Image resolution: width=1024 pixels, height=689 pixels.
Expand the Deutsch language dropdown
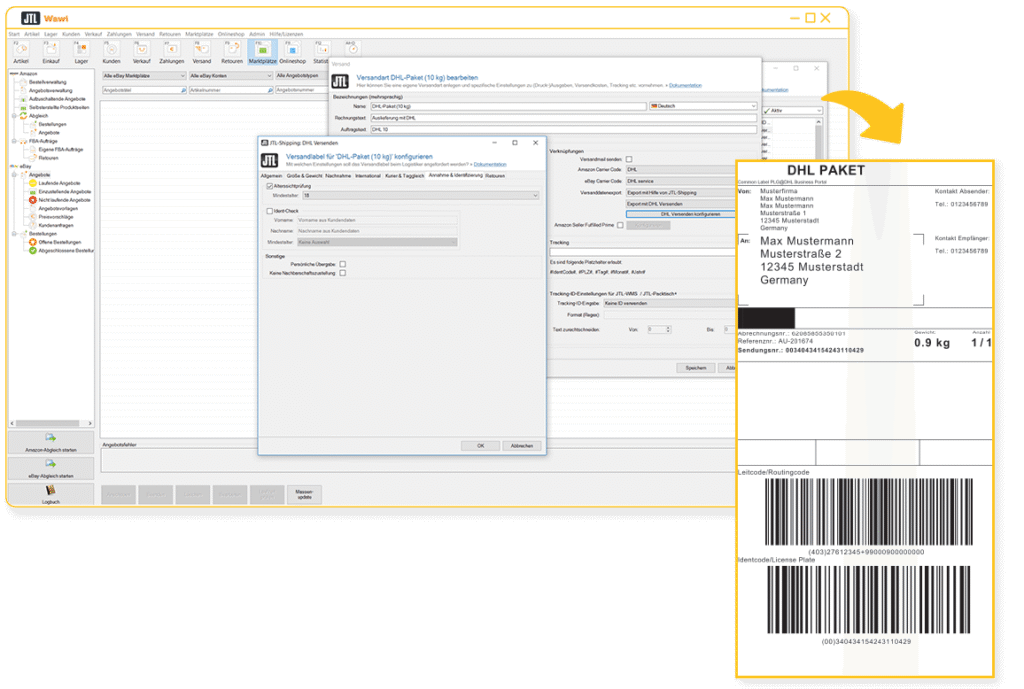(702, 105)
